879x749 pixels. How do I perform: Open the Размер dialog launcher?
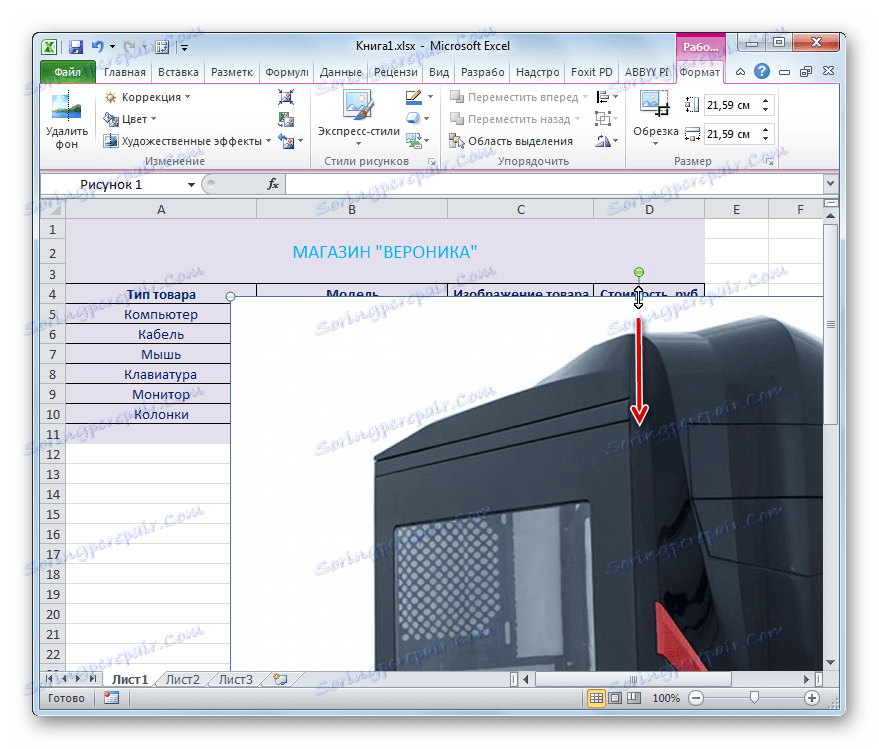tap(770, 161)
